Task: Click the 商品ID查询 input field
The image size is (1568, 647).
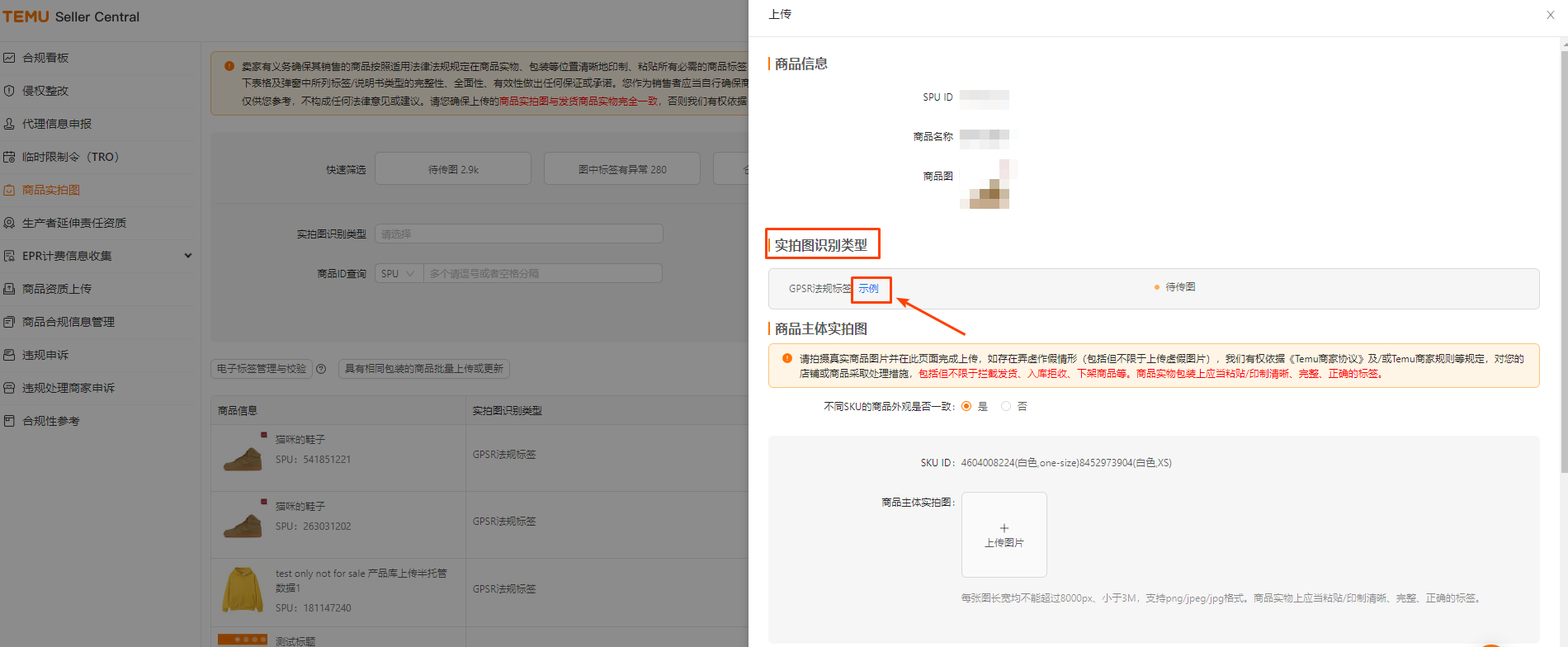Action: (x=542, y=274)
